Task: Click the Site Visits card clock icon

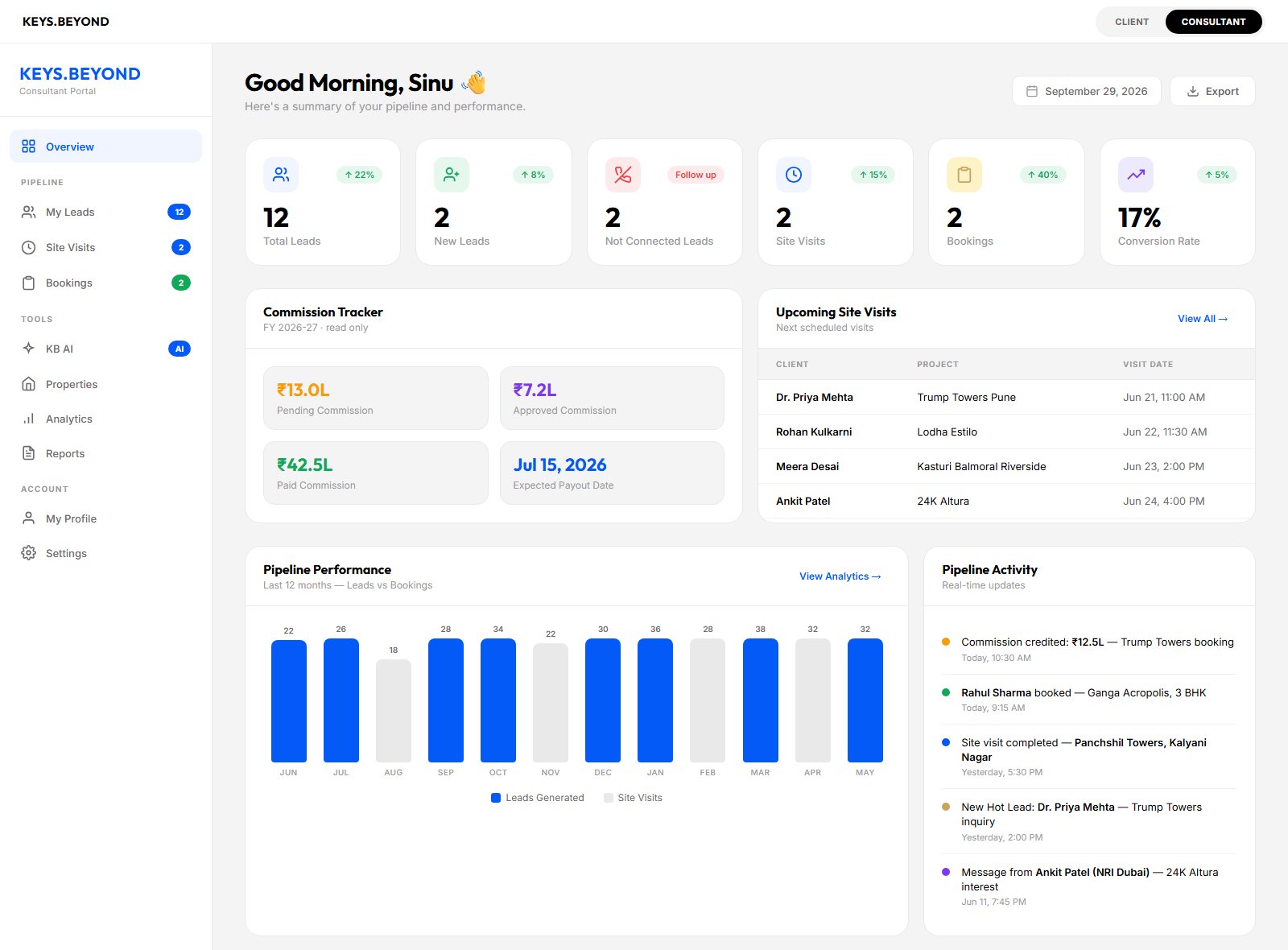Action: point(794,175)
